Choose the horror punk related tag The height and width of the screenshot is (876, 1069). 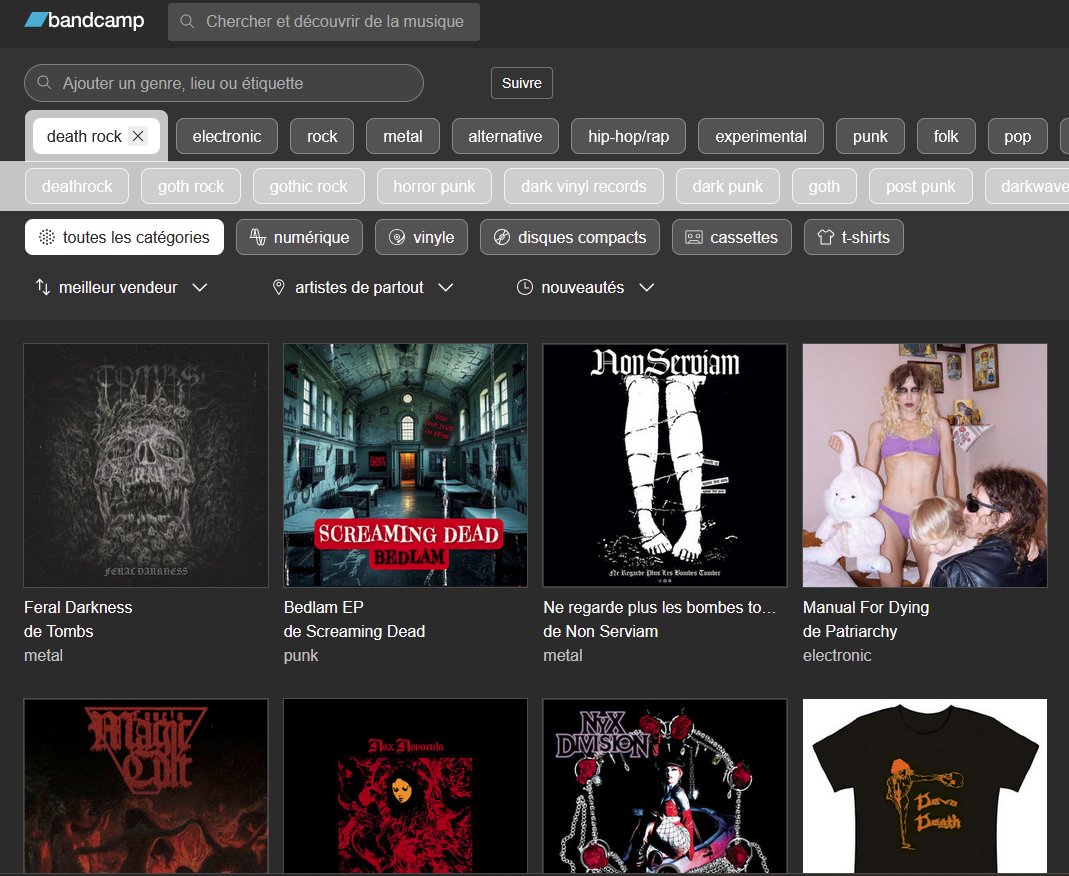tap(434, 186)
